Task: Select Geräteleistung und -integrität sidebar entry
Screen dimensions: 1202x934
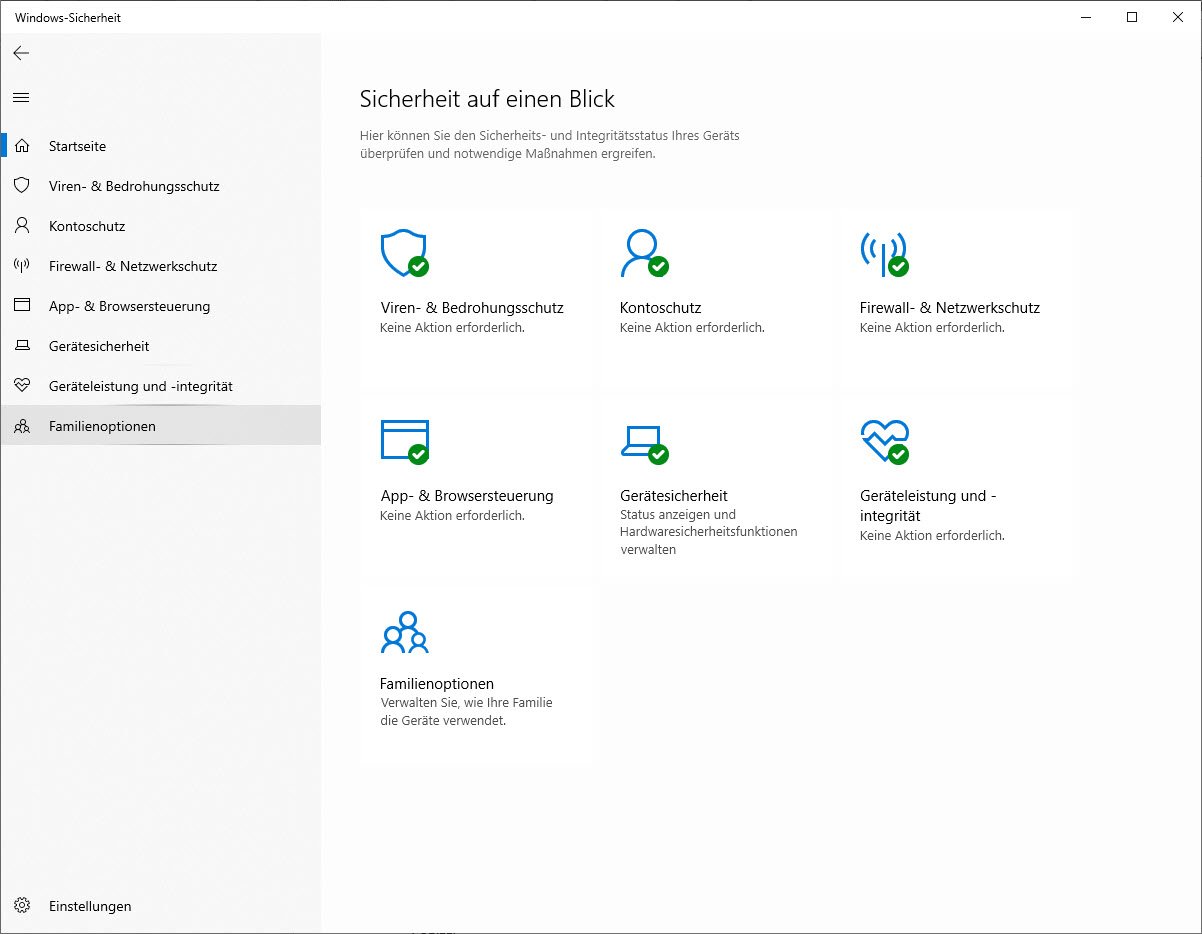Action: (140, 386)
